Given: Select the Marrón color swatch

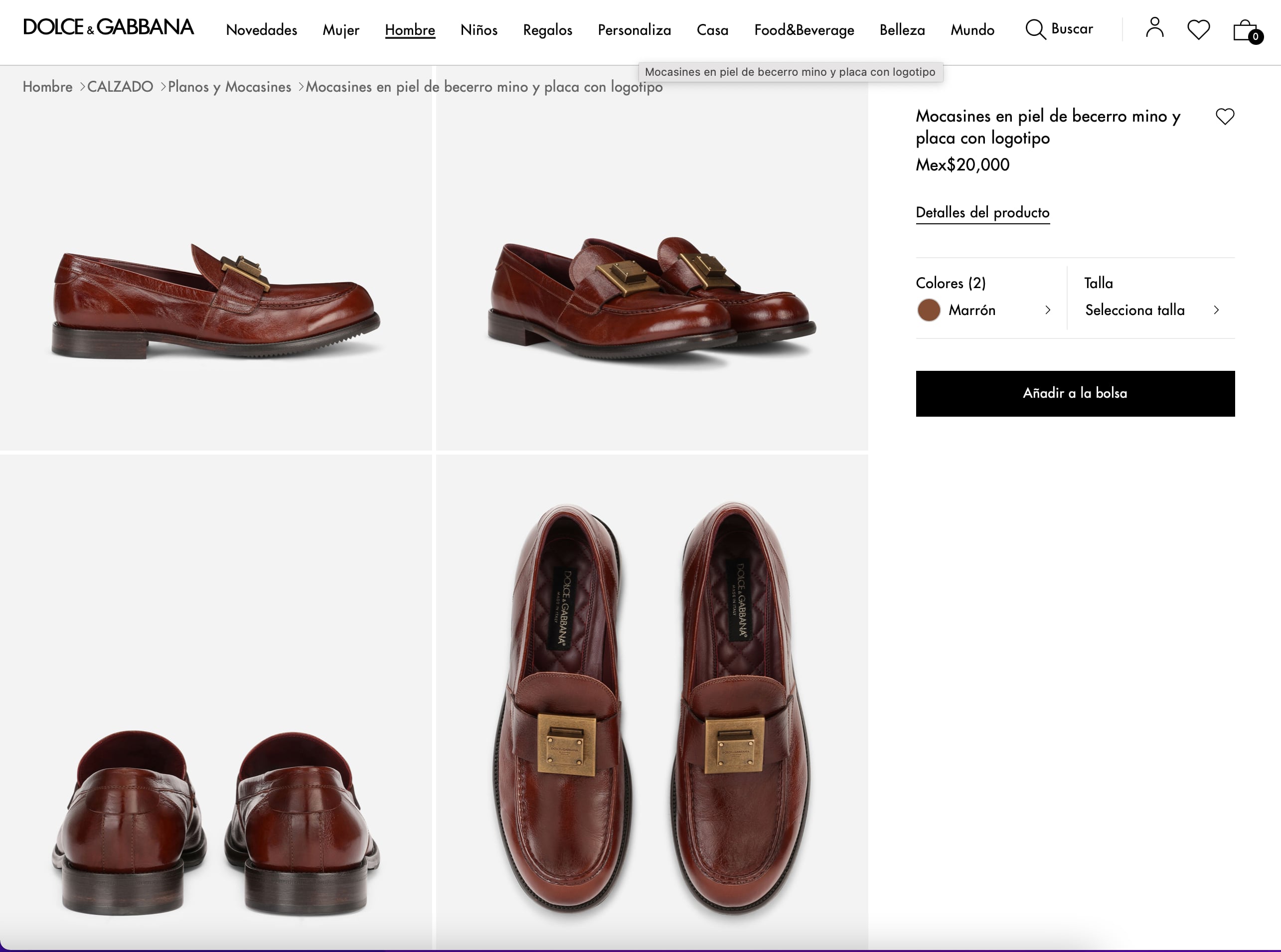Looking at the screenshot, I should point(928,310).
